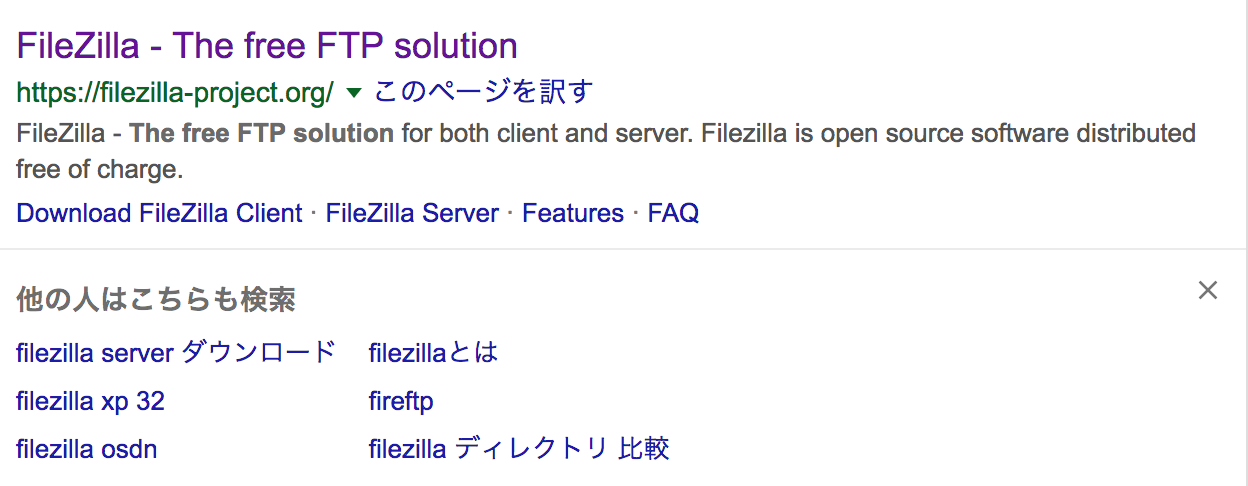
Task: Choose the filezilla osdn related search
Action: [x=87, y=449]
